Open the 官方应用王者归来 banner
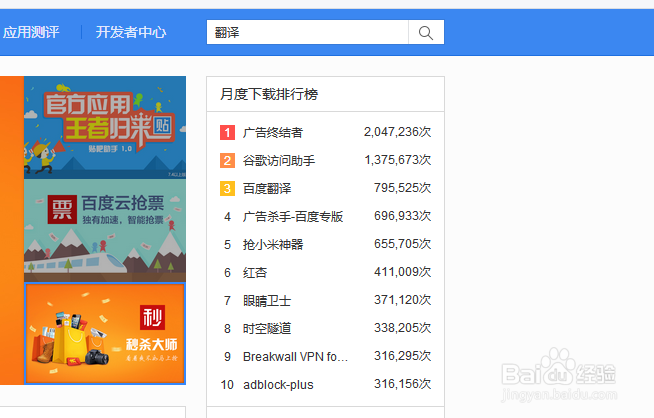The width and height of the screenshot is (654, 418). (105, 127)
